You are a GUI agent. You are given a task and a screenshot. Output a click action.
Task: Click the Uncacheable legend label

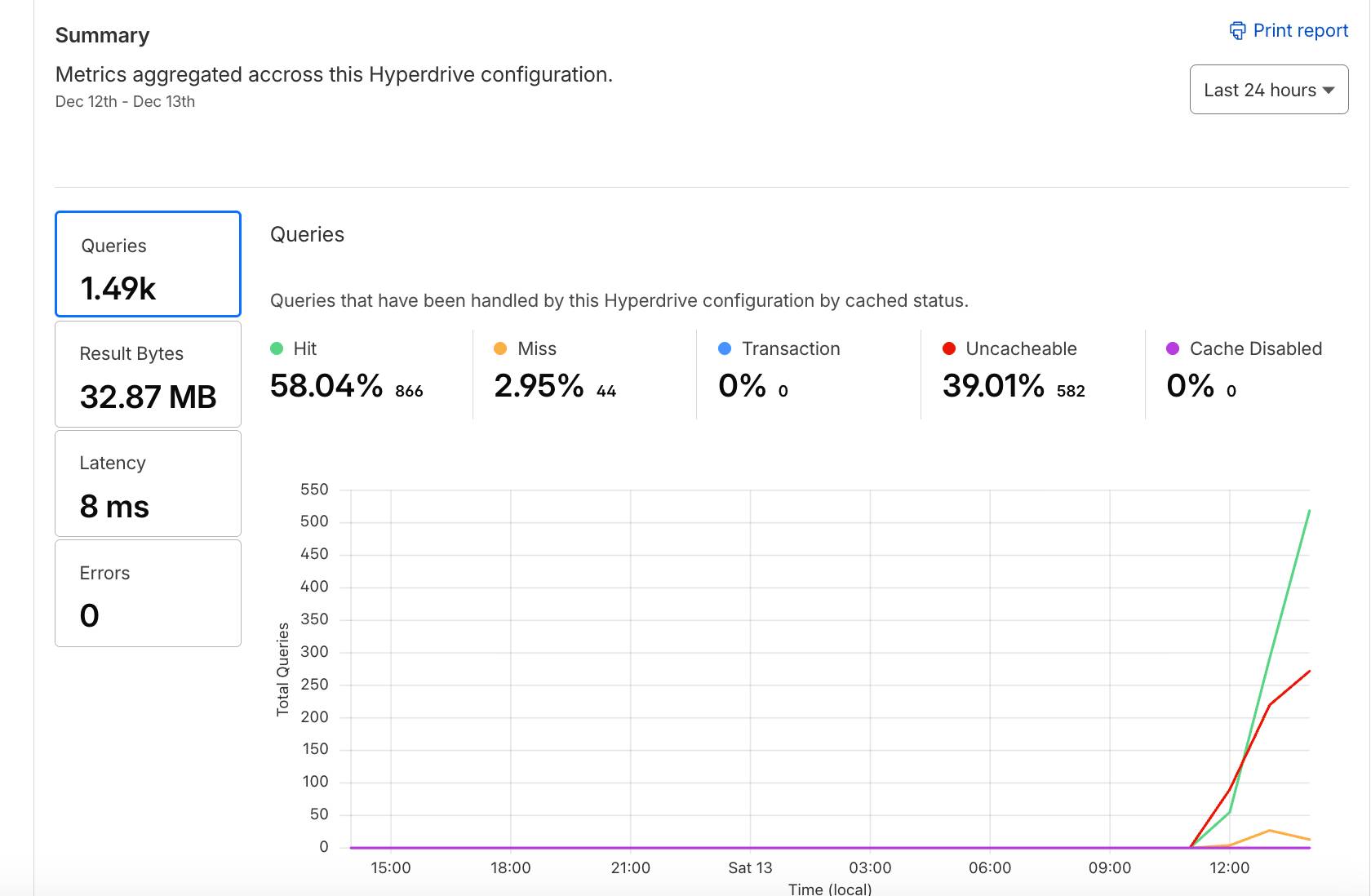coord(1021,348)
